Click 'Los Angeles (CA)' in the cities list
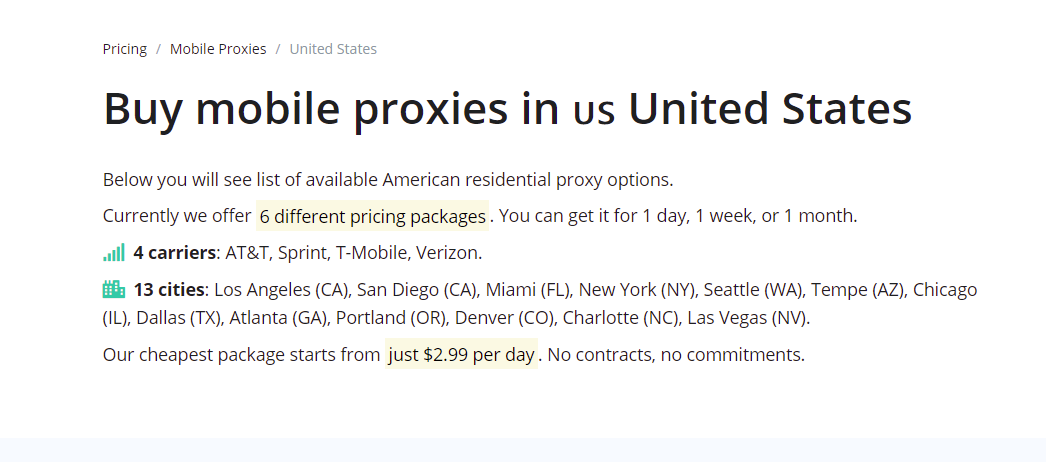Viewport: 1046px width, 462px height. (282, 290)
